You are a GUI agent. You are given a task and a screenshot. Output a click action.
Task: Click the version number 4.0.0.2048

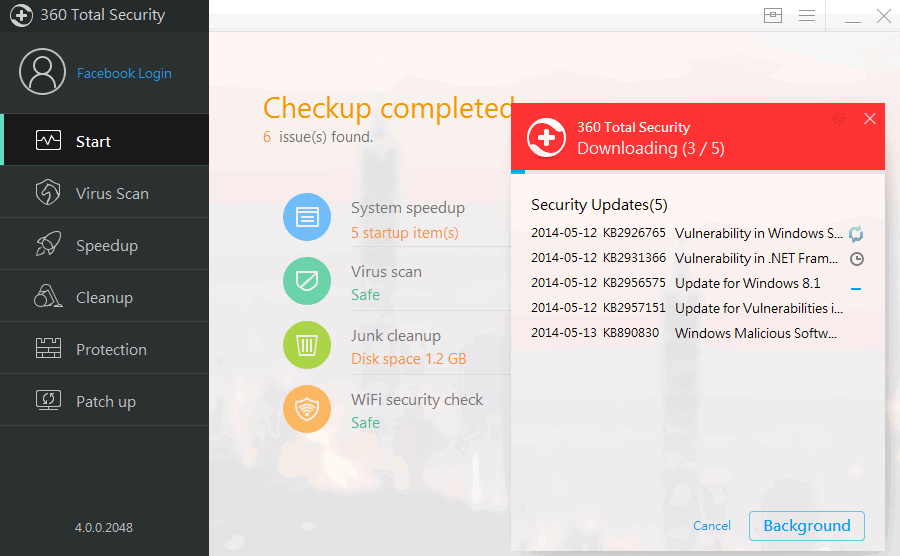click(104, 527)
